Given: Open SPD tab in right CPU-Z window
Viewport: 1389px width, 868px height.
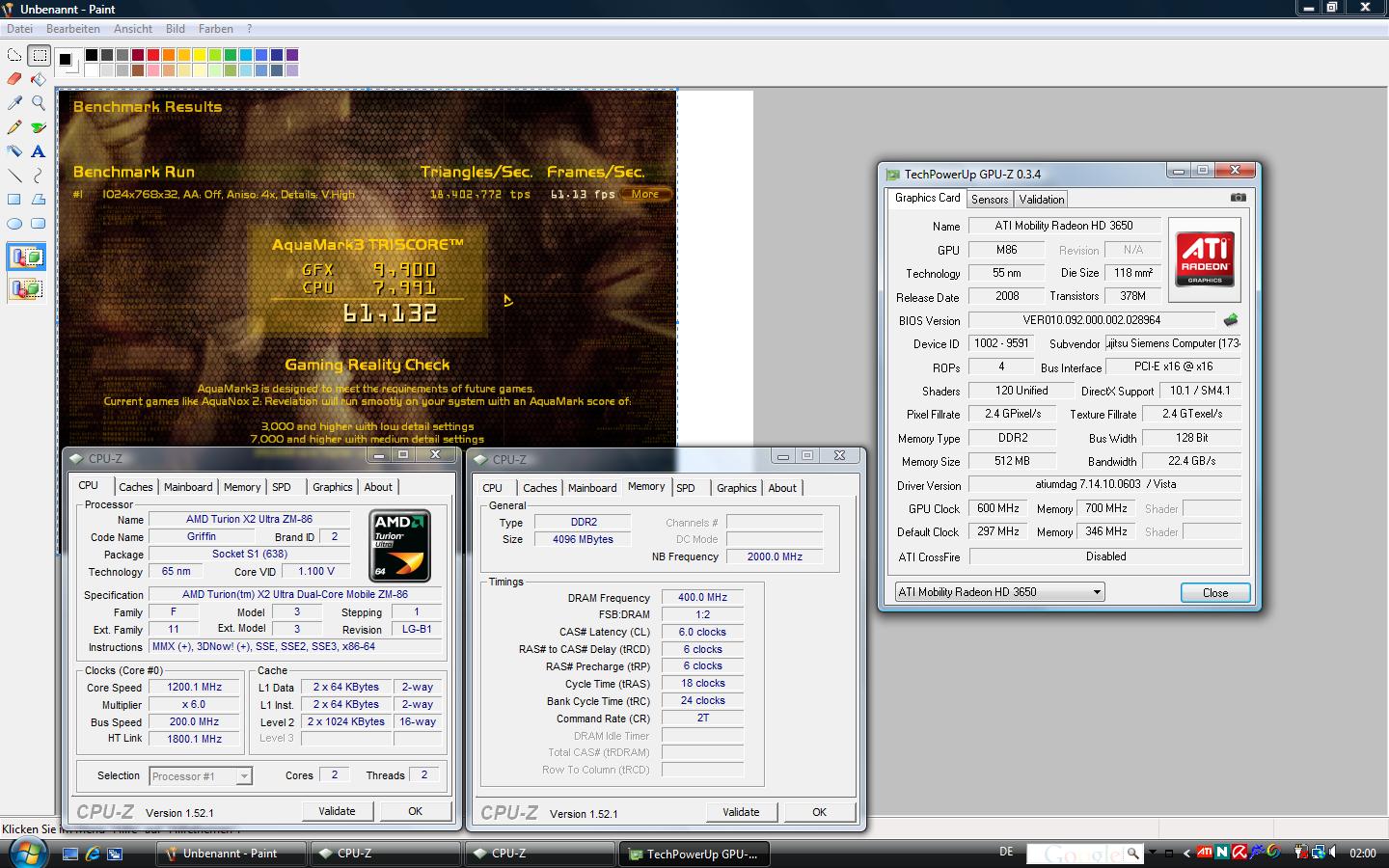Looking at the screenshot, I should click(x=686, y=488).
